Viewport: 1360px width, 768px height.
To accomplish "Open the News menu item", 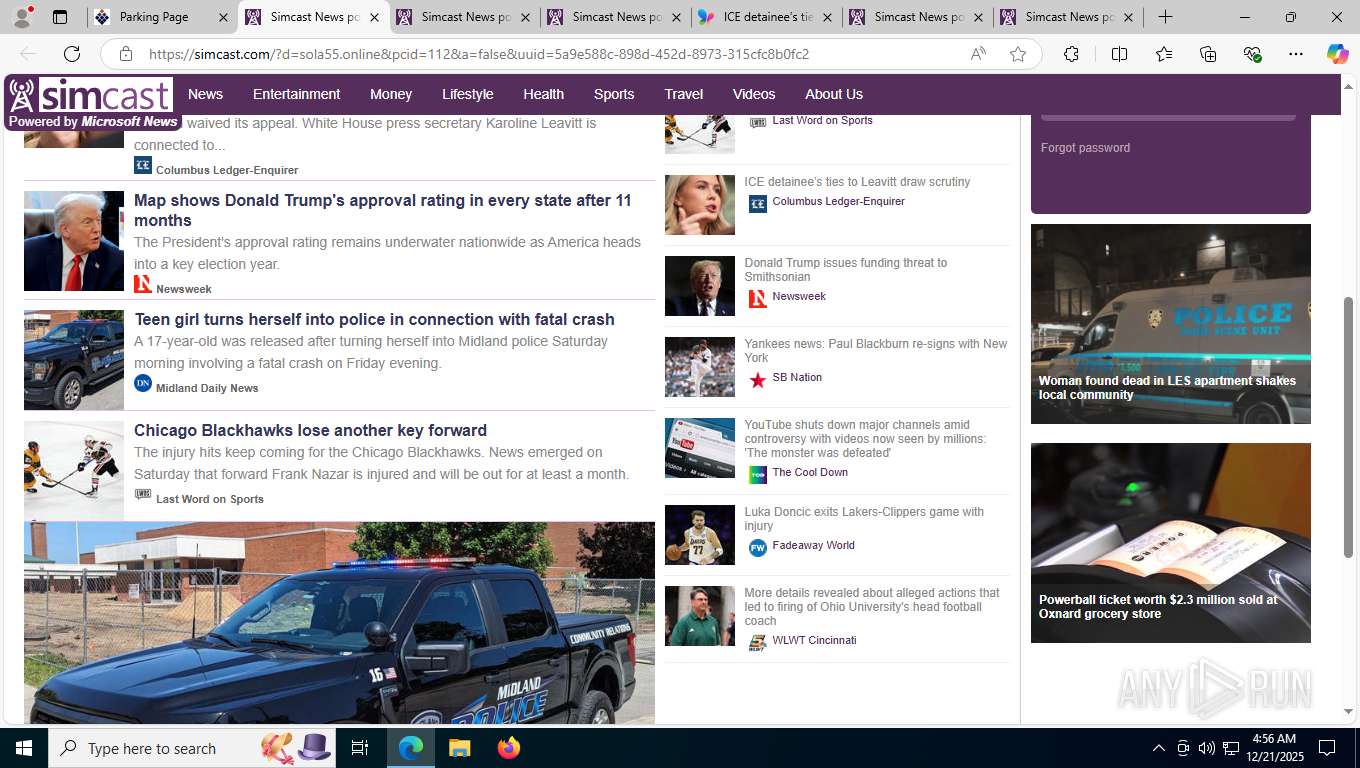I will coord(205,94).
